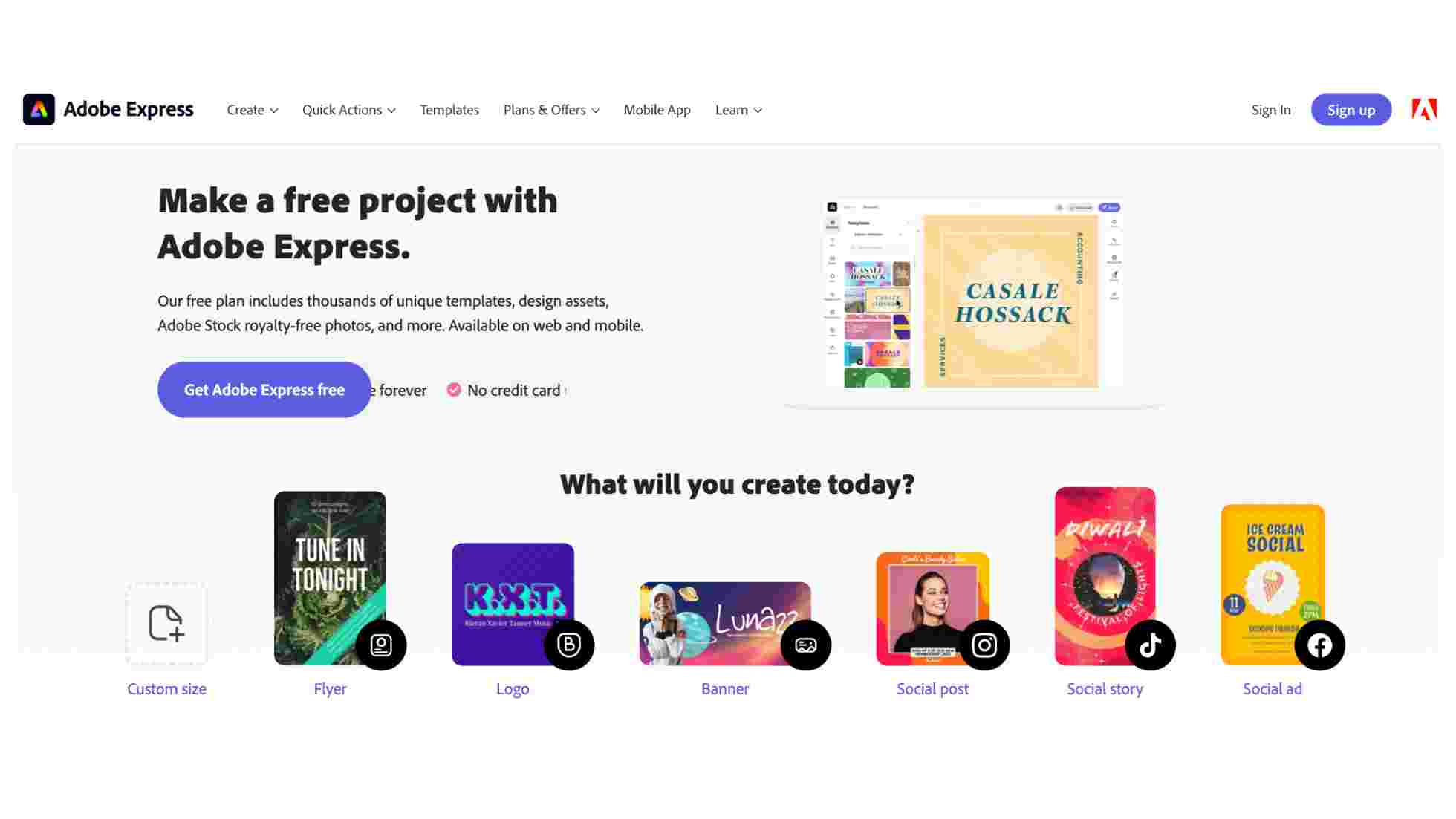Click the Logo template icon
The image size is (1456, 819).
512,603
